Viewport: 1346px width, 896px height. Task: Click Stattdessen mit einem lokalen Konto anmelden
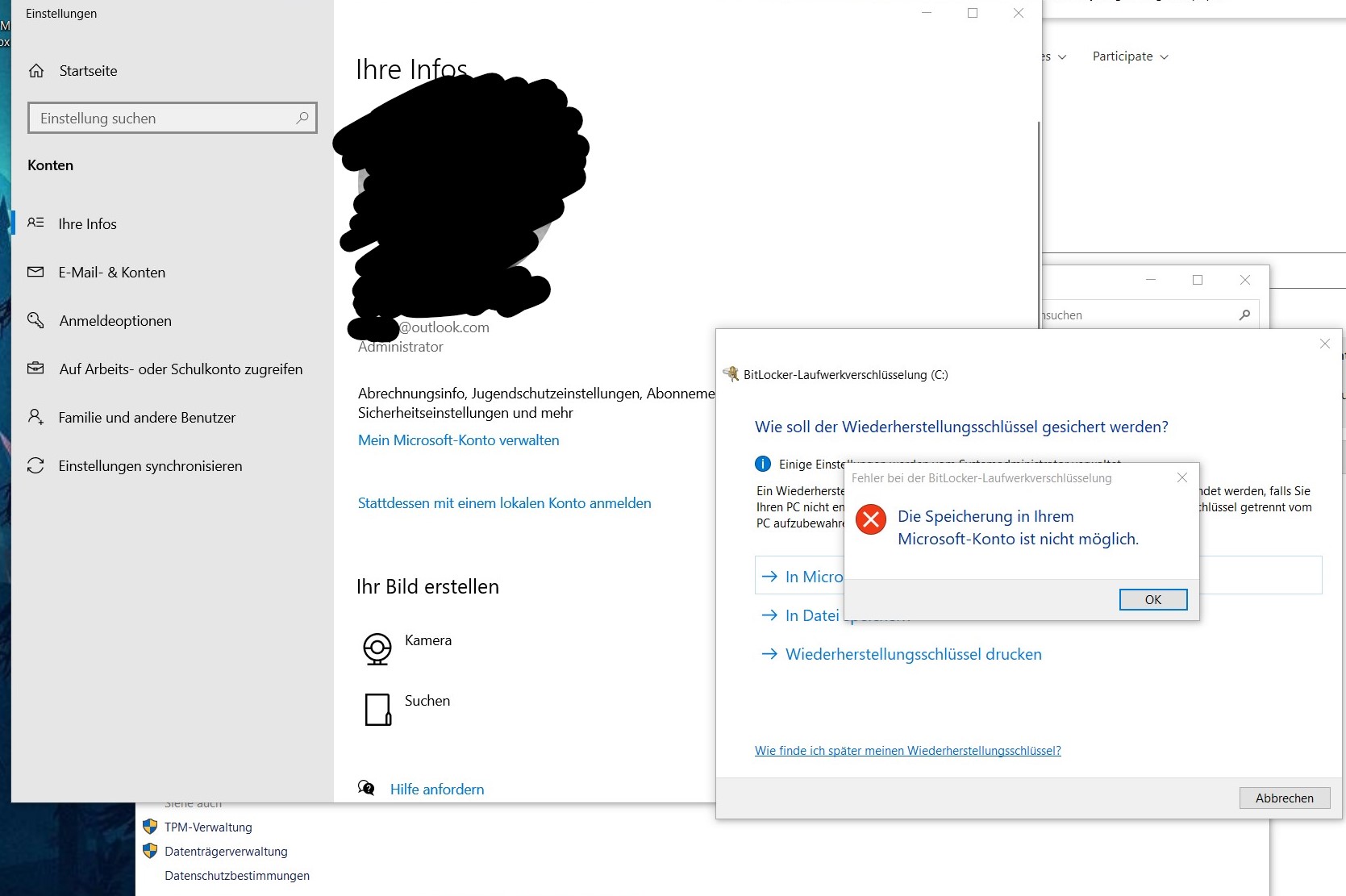pos(504,503)
